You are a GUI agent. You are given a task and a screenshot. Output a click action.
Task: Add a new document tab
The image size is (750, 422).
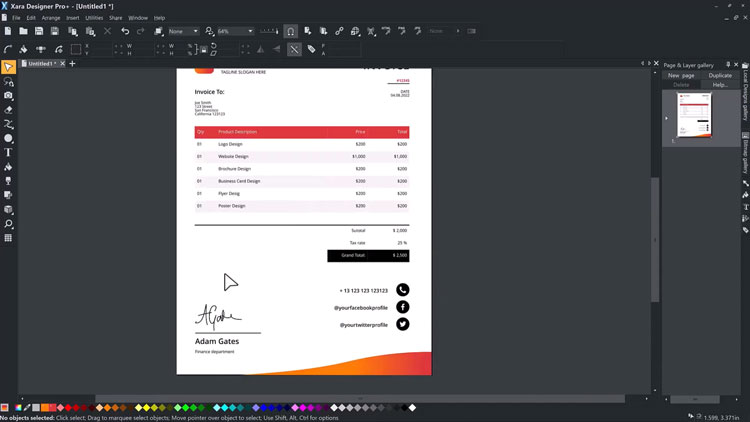(72, 64)
